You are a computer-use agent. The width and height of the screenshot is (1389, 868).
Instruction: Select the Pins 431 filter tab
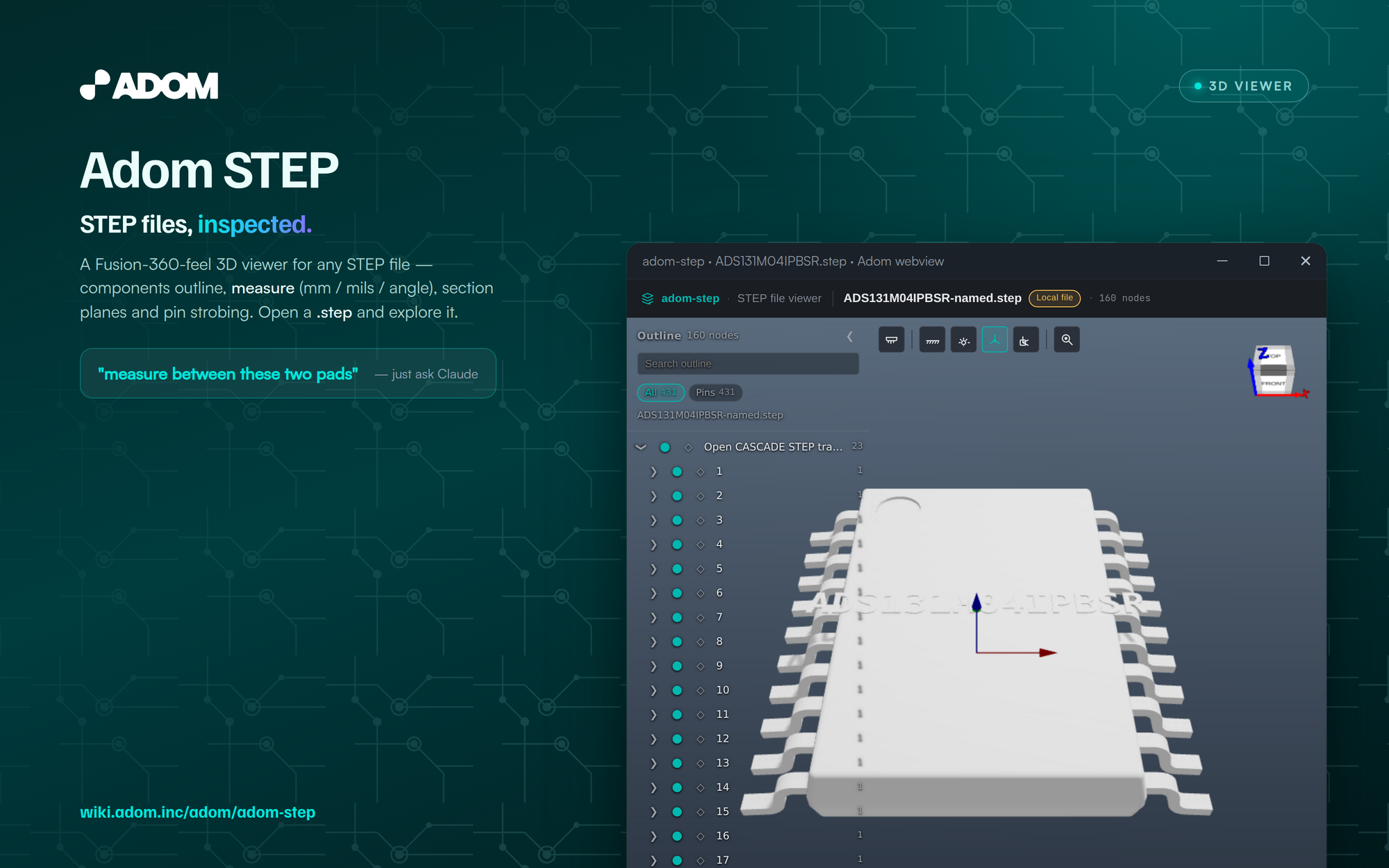pyautogui.click(x=715, y=392)
